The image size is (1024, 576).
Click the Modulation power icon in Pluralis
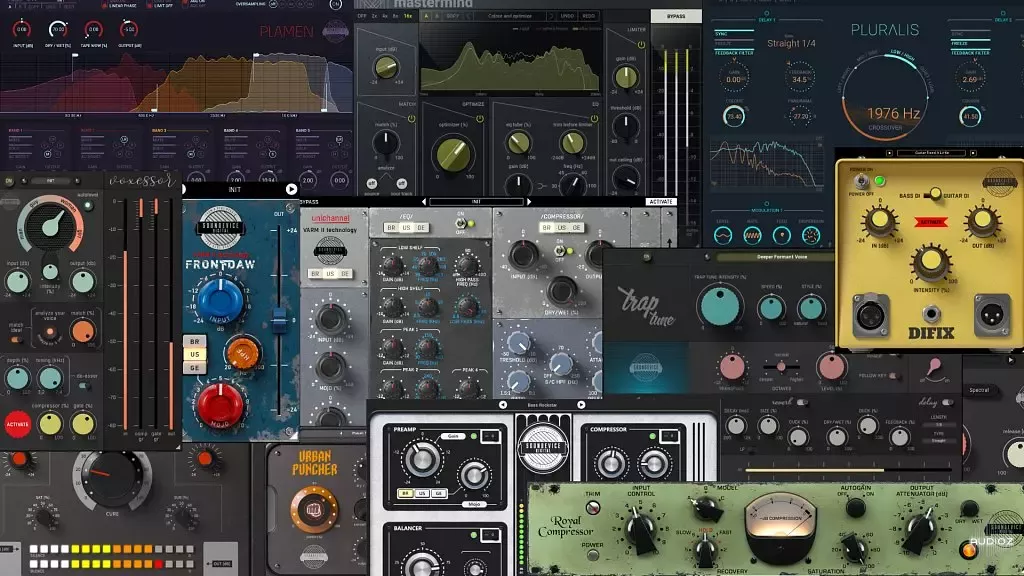[767, 203]
